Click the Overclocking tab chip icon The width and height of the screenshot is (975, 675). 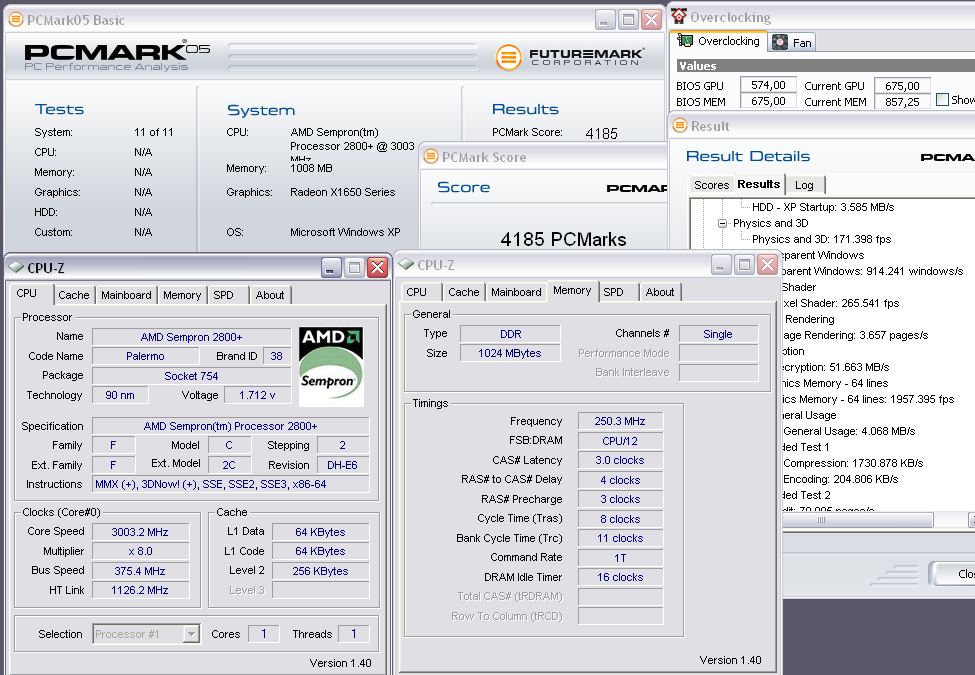[x=685, y=41]
